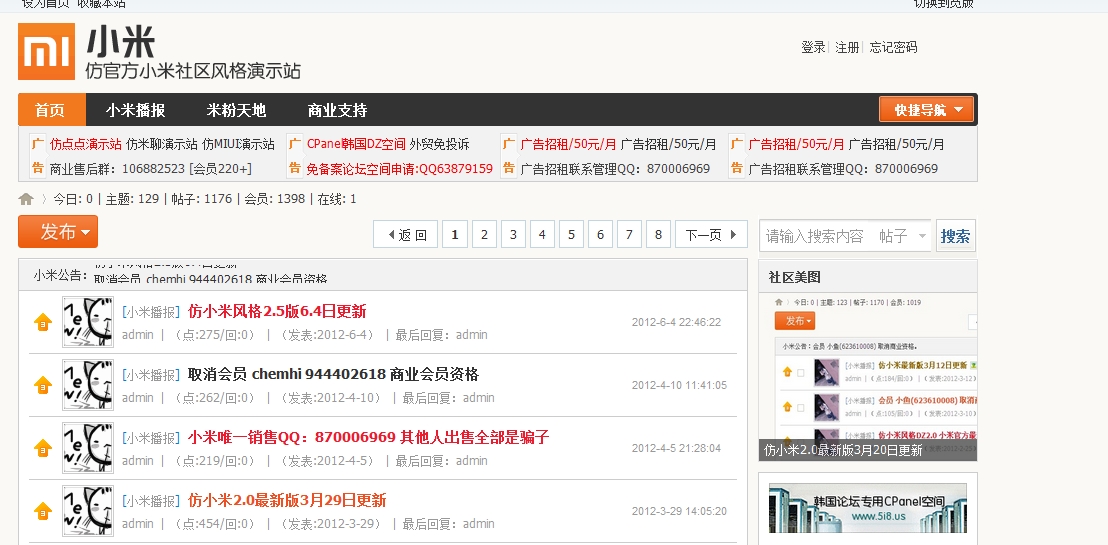This screenshot has height=545, width=1108.
Task: Click last-reply admin on 小米唯一销售QQ thread
Action: (471, 461)
